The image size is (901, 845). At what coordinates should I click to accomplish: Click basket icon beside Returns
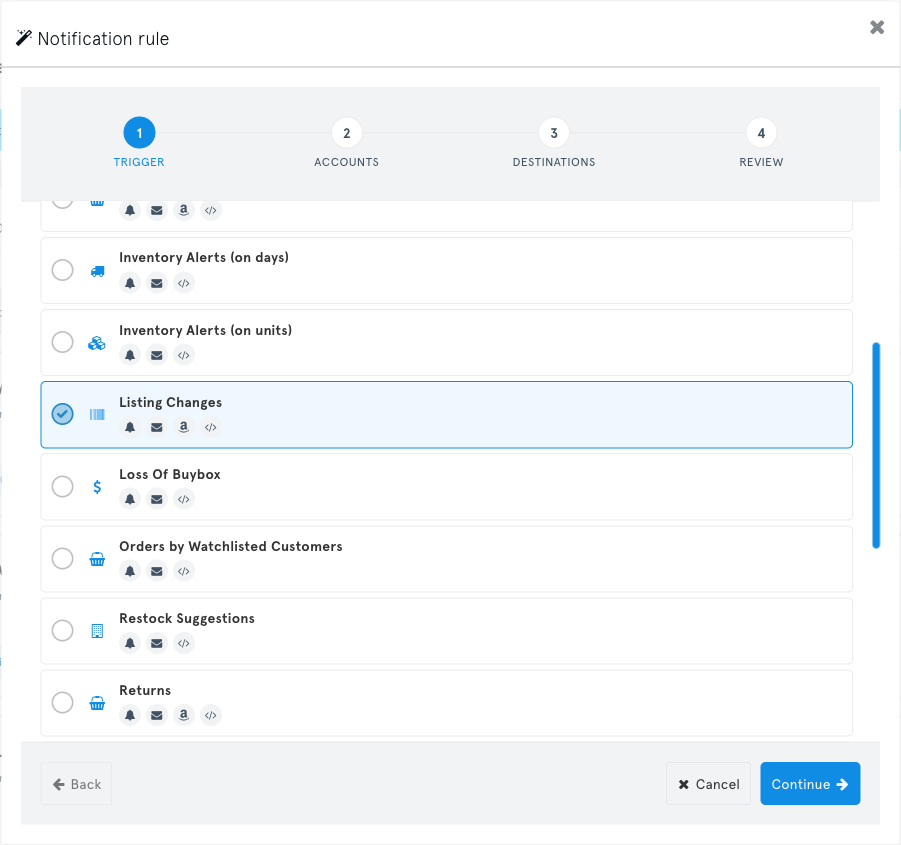[97, 703]
